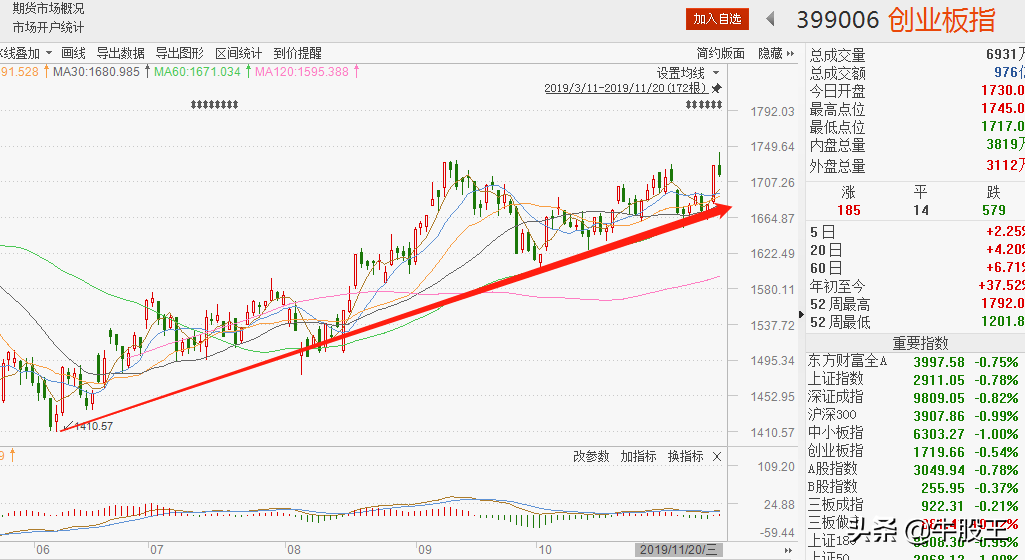The image size is (1025, 560).
Task: Select the 画线 drawing tool
Action: (73, 54)
